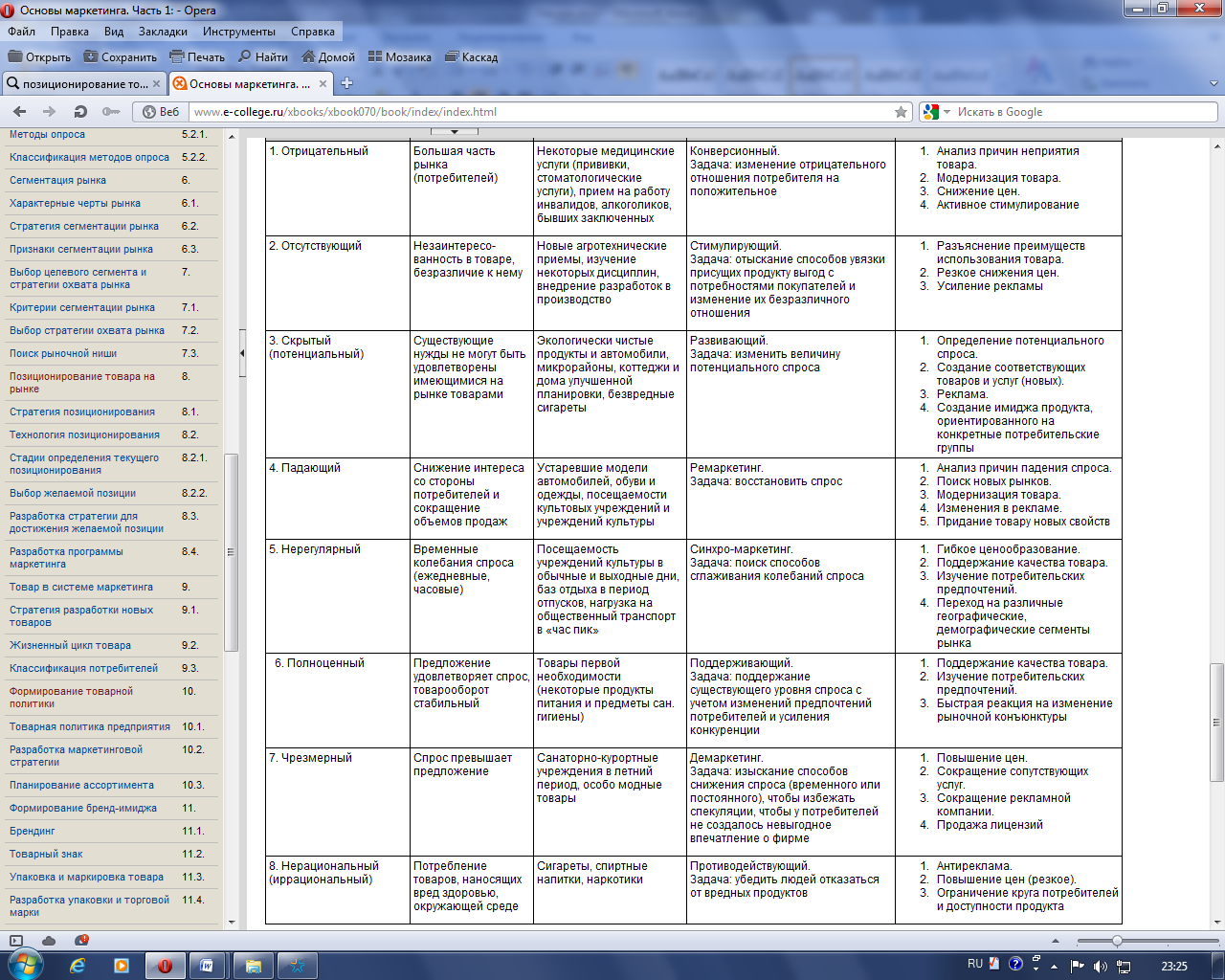Click the '7. Чрезмерный' table cell
The image size is (1225, 980).
(x=338, y=802)
